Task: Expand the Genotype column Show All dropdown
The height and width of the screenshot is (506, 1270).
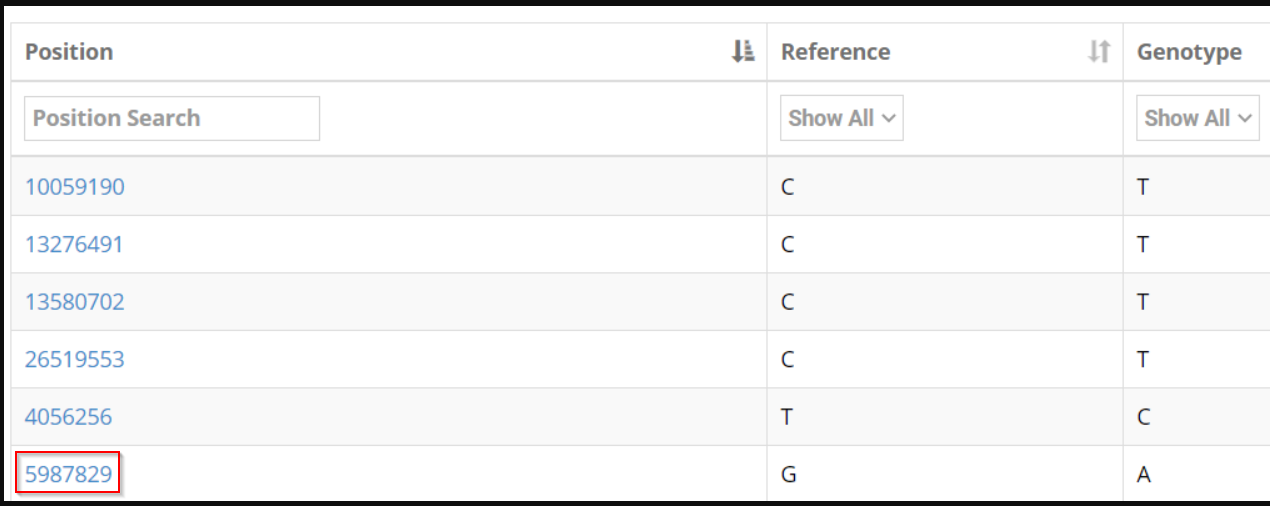Action: pyautogui.click(x=1197, y=118)
